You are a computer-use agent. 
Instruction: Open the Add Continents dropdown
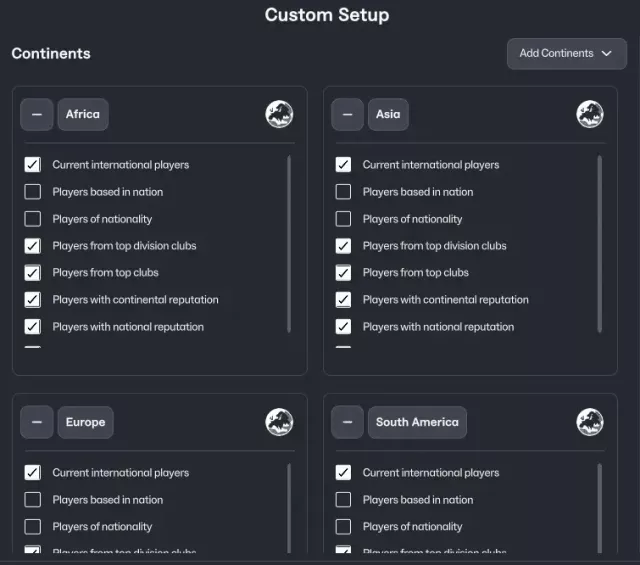point(567,53)
